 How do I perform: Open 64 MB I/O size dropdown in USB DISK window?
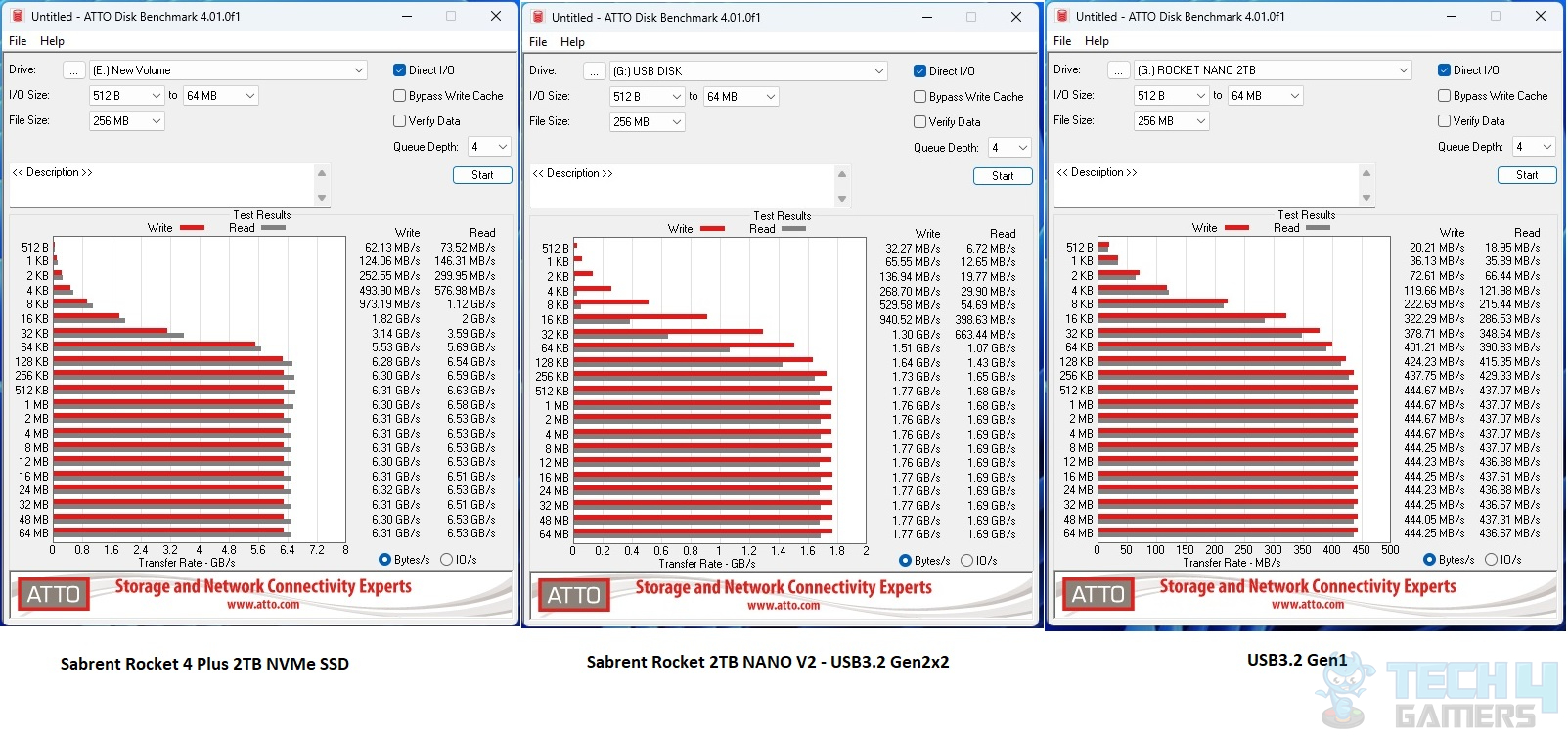coord(740,97)
